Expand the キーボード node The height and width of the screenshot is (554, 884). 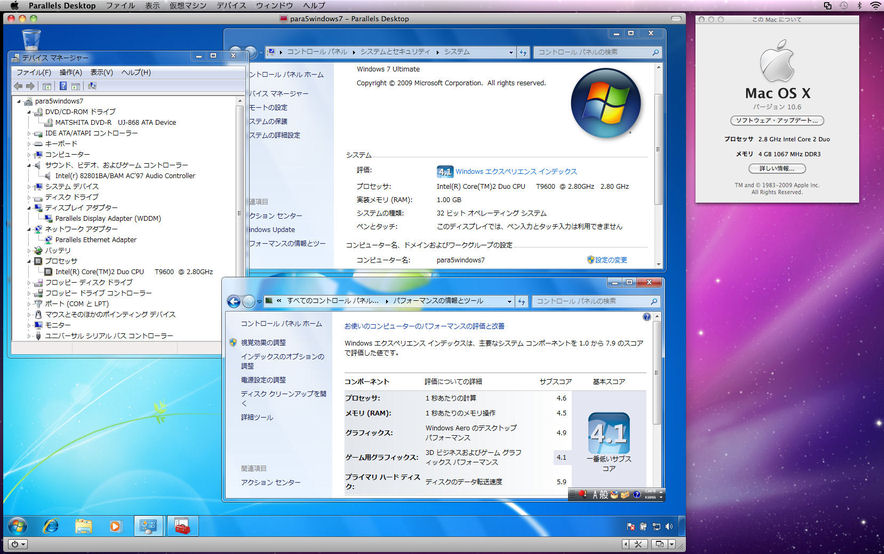29,144
